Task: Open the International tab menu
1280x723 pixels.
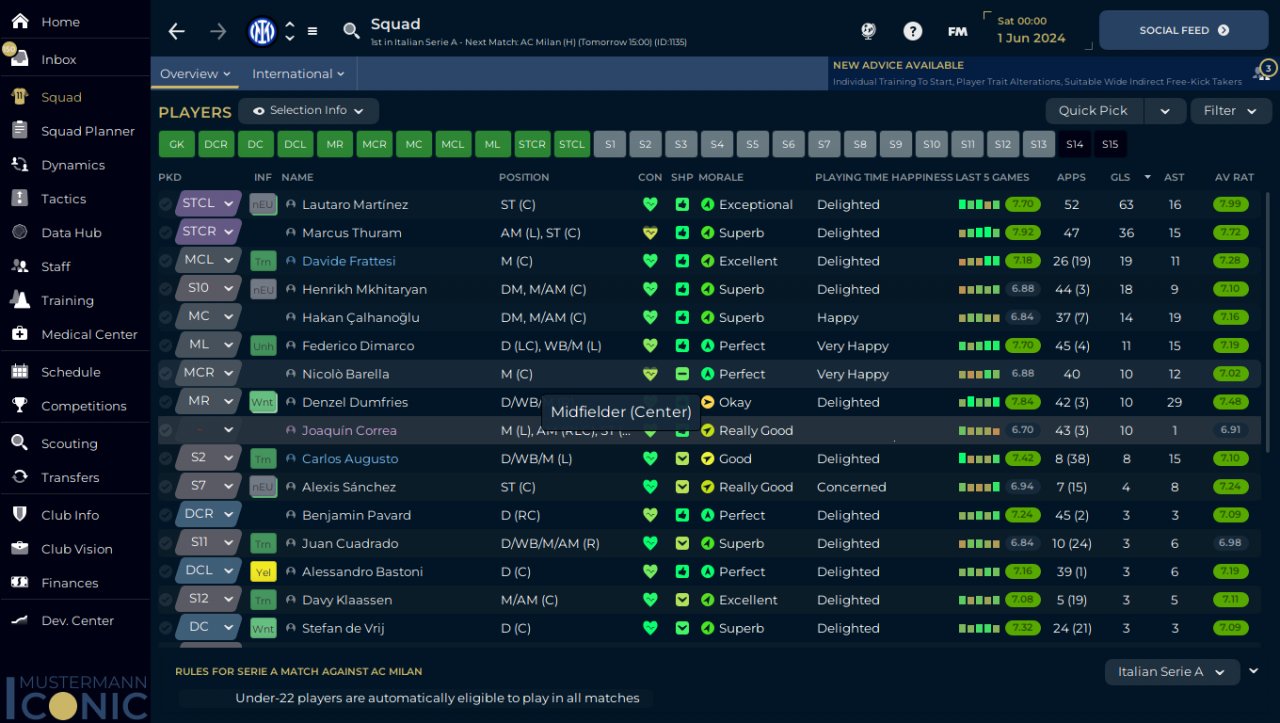Action: coord(297,74)
